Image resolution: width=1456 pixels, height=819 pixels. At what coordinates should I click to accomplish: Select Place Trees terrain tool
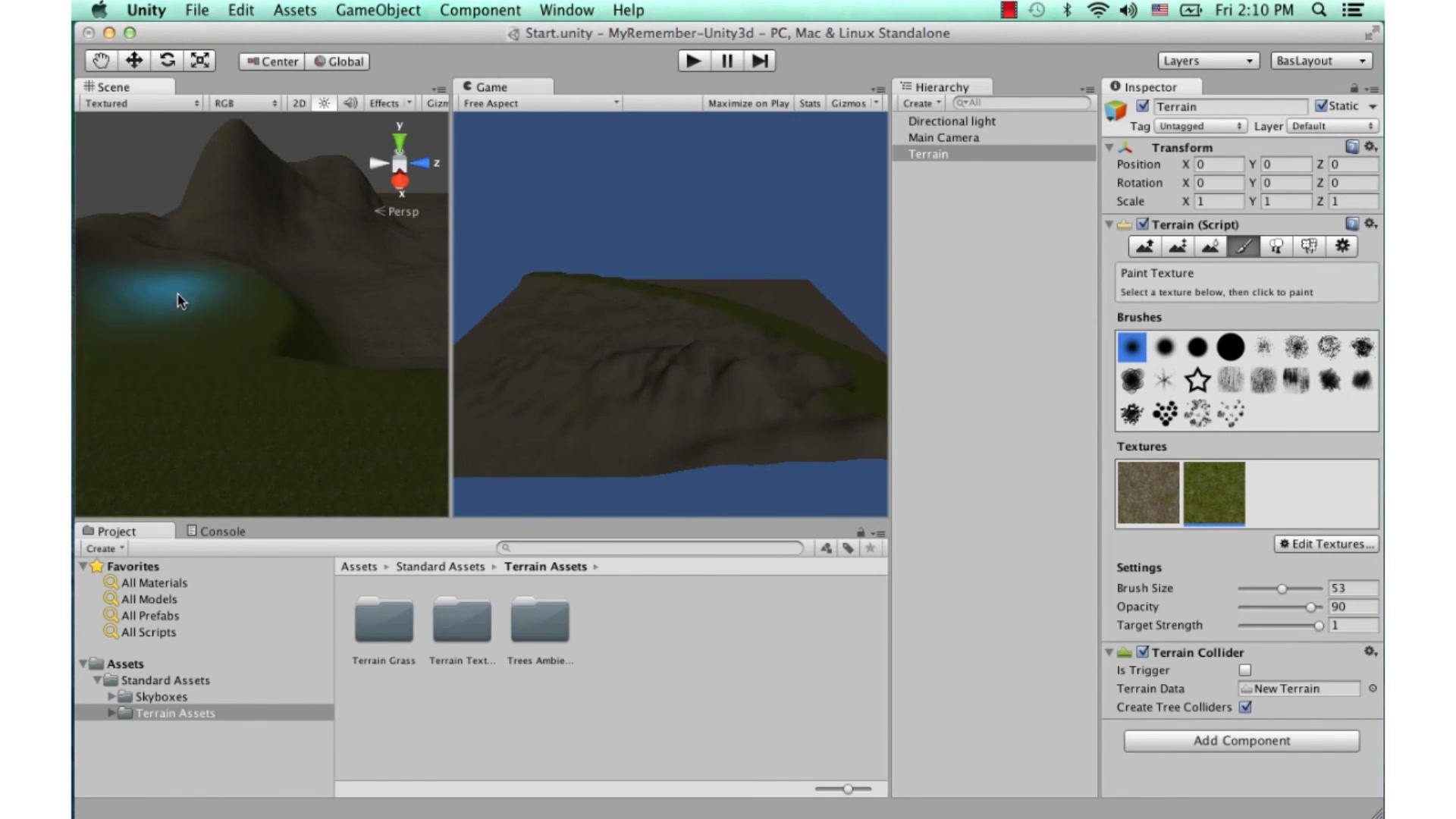click(x=1276, y=246)
